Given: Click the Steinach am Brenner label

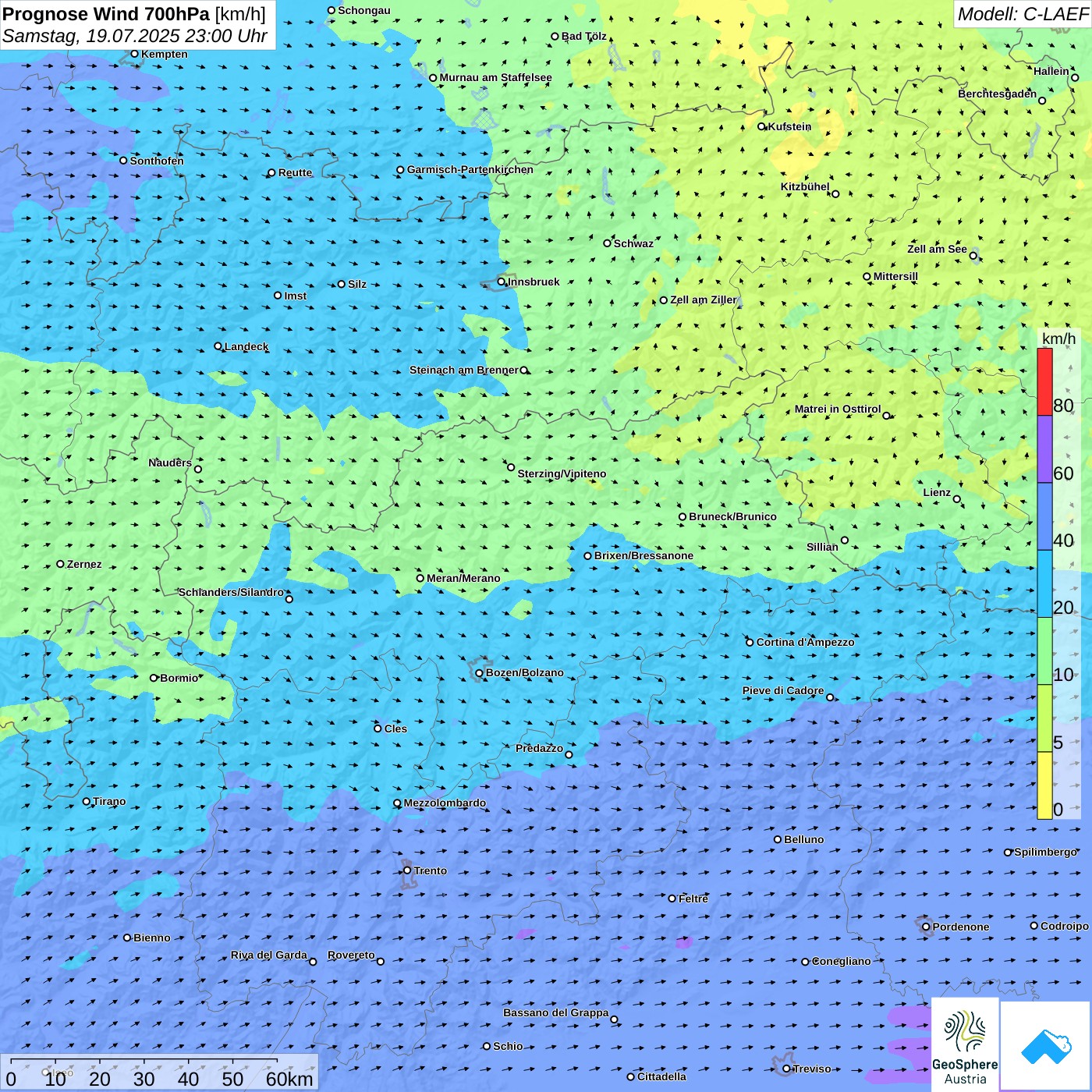Looking at the screenshot, I should [464, 370].
